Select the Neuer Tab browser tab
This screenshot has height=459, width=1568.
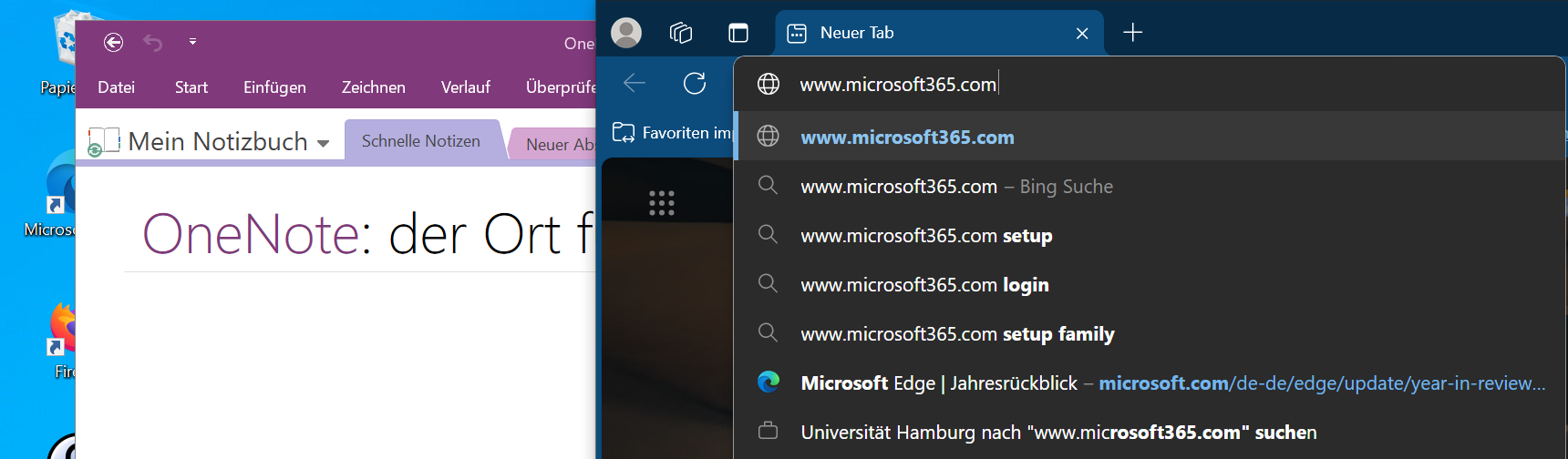(939, 33)
